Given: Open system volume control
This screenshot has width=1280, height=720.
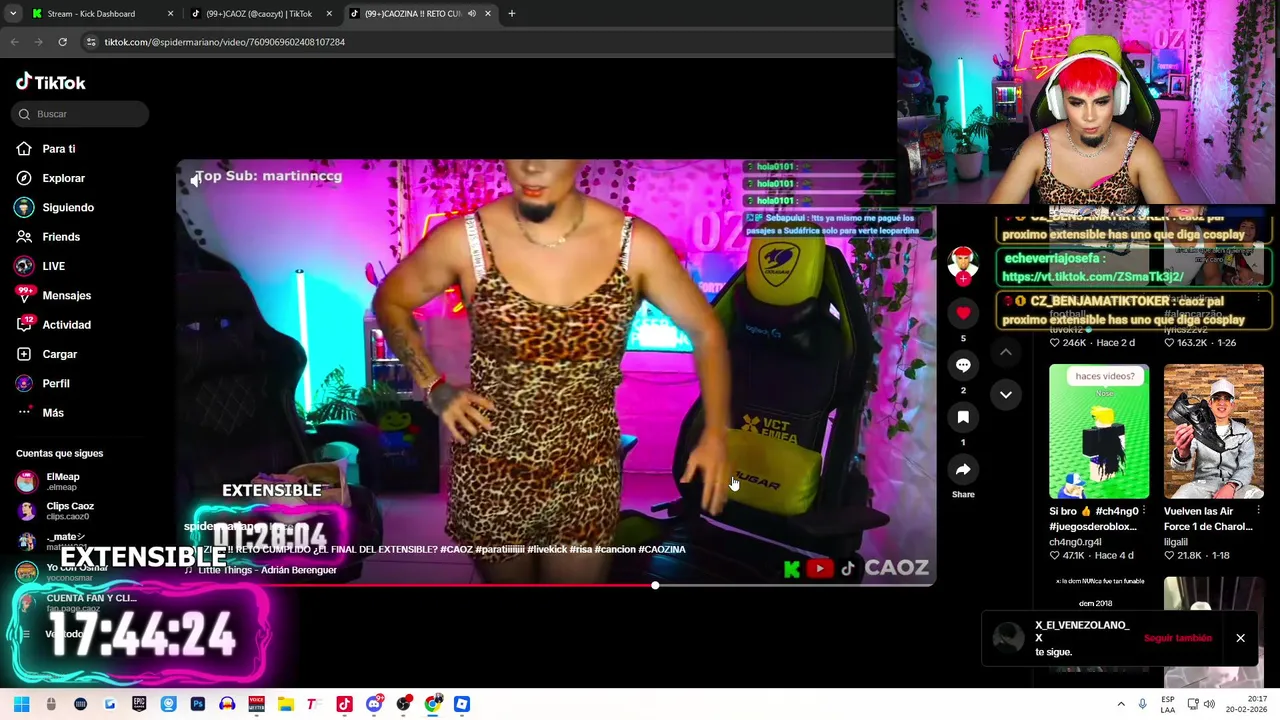Looking at the screenshot, I should point(1209,704).
